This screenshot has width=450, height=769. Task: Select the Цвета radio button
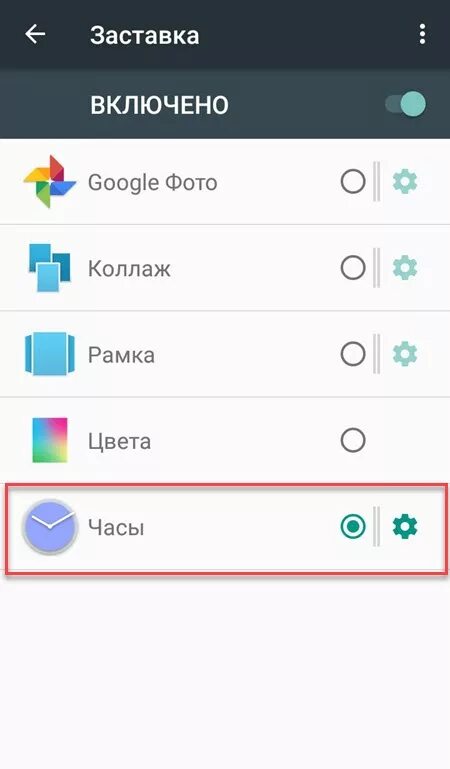tap(353, 440)
